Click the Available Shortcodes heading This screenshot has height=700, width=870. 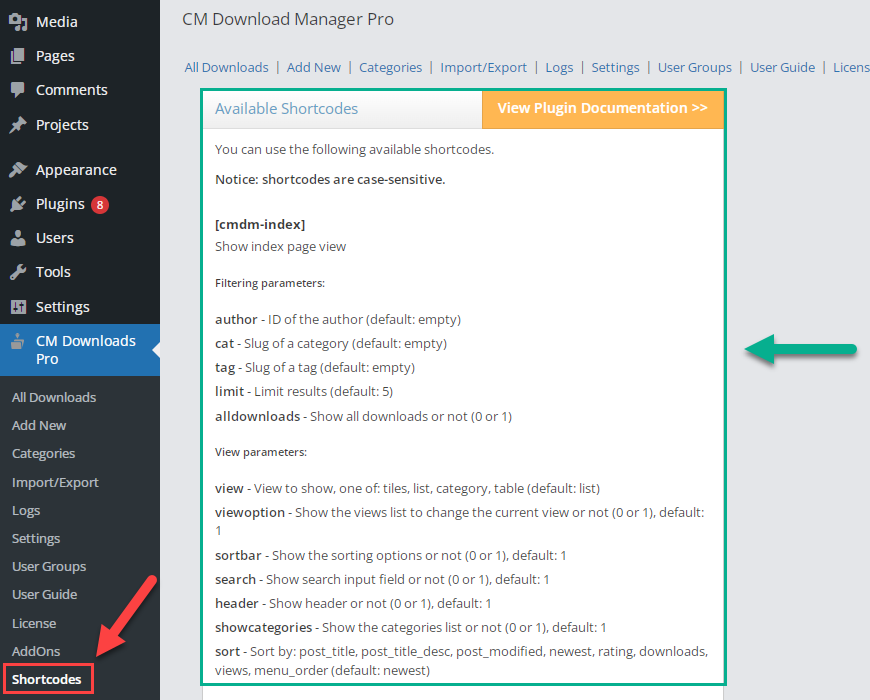click(x=286, y=109)
